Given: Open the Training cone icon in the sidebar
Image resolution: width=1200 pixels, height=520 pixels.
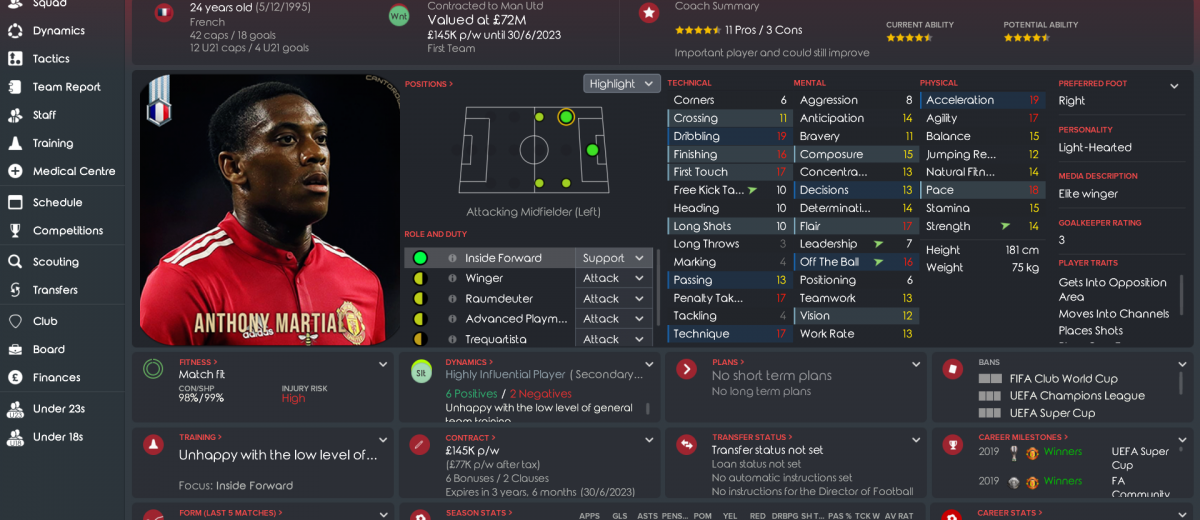Looking at the screenshot, I should (x=15, y=143).
